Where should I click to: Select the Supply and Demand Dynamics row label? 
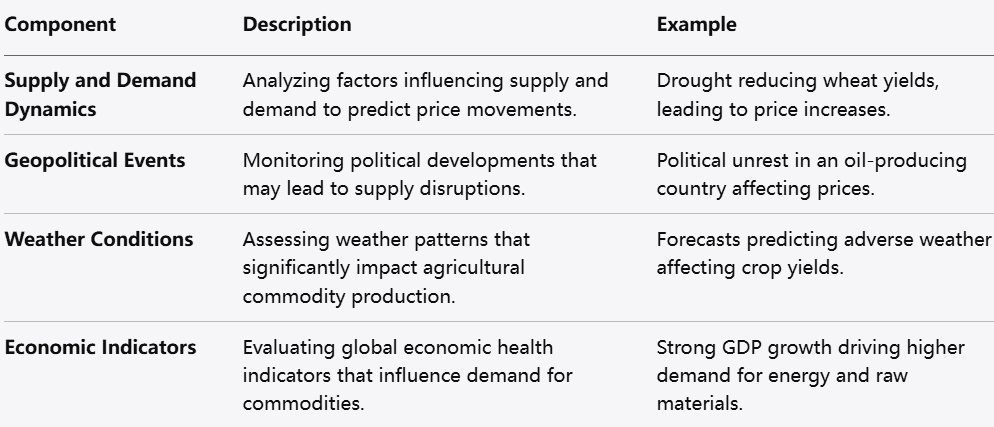tap(100, 94)
